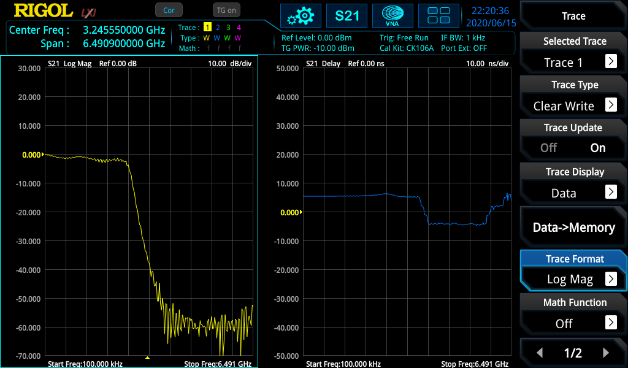
Task: Turn Trace Update on
Action: [x=598, y=148]
